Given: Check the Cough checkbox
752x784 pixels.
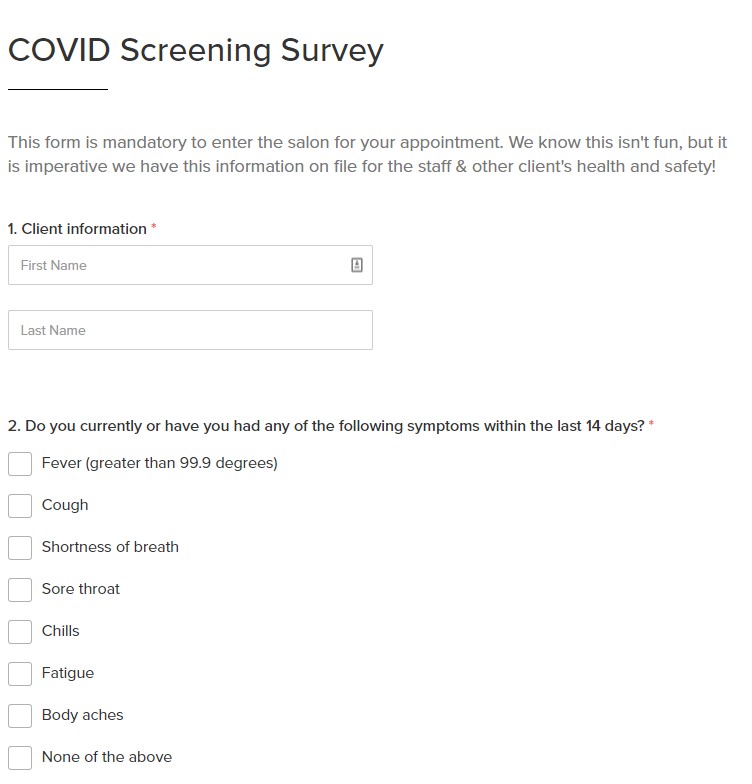Looking at the screenshot, I should pos(20,506).
